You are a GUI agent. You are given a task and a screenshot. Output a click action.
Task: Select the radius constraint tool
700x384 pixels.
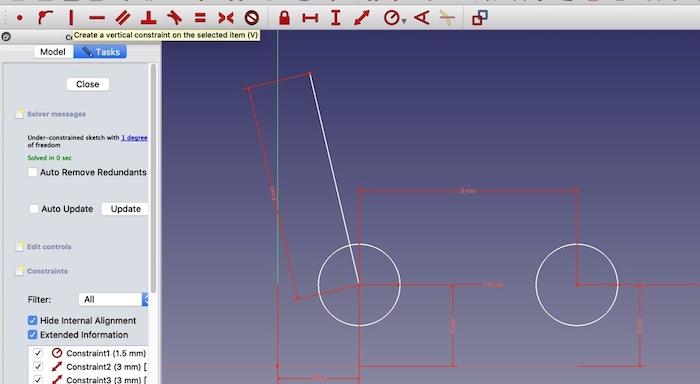[x=392, y=18]
